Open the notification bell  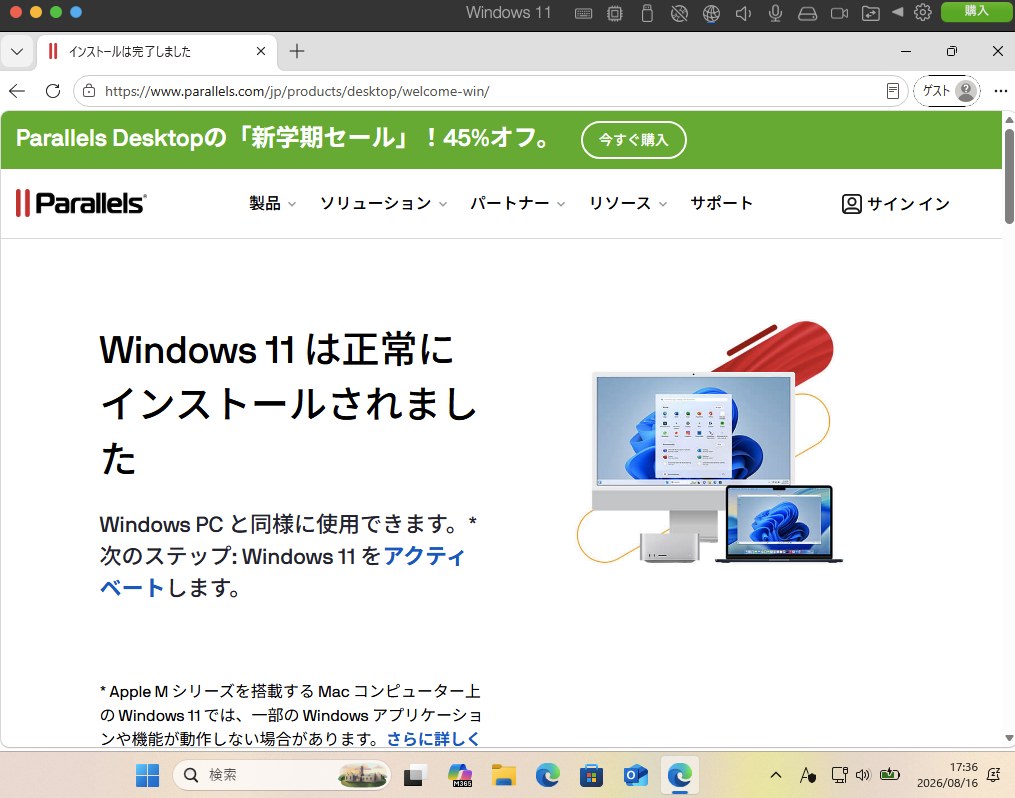994,775
